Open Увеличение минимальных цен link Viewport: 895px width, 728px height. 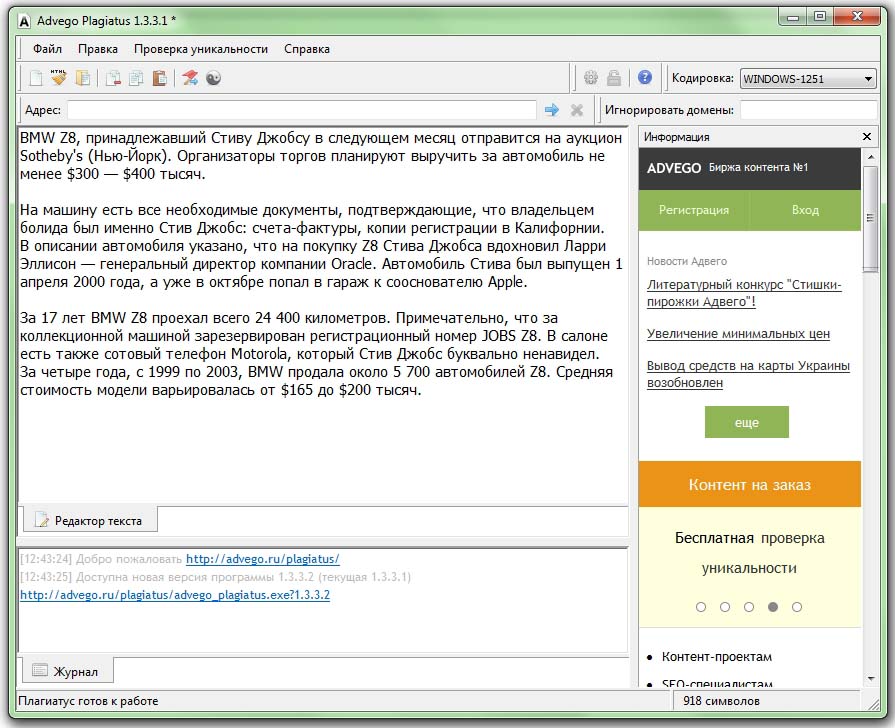click(x=738, y=334)
